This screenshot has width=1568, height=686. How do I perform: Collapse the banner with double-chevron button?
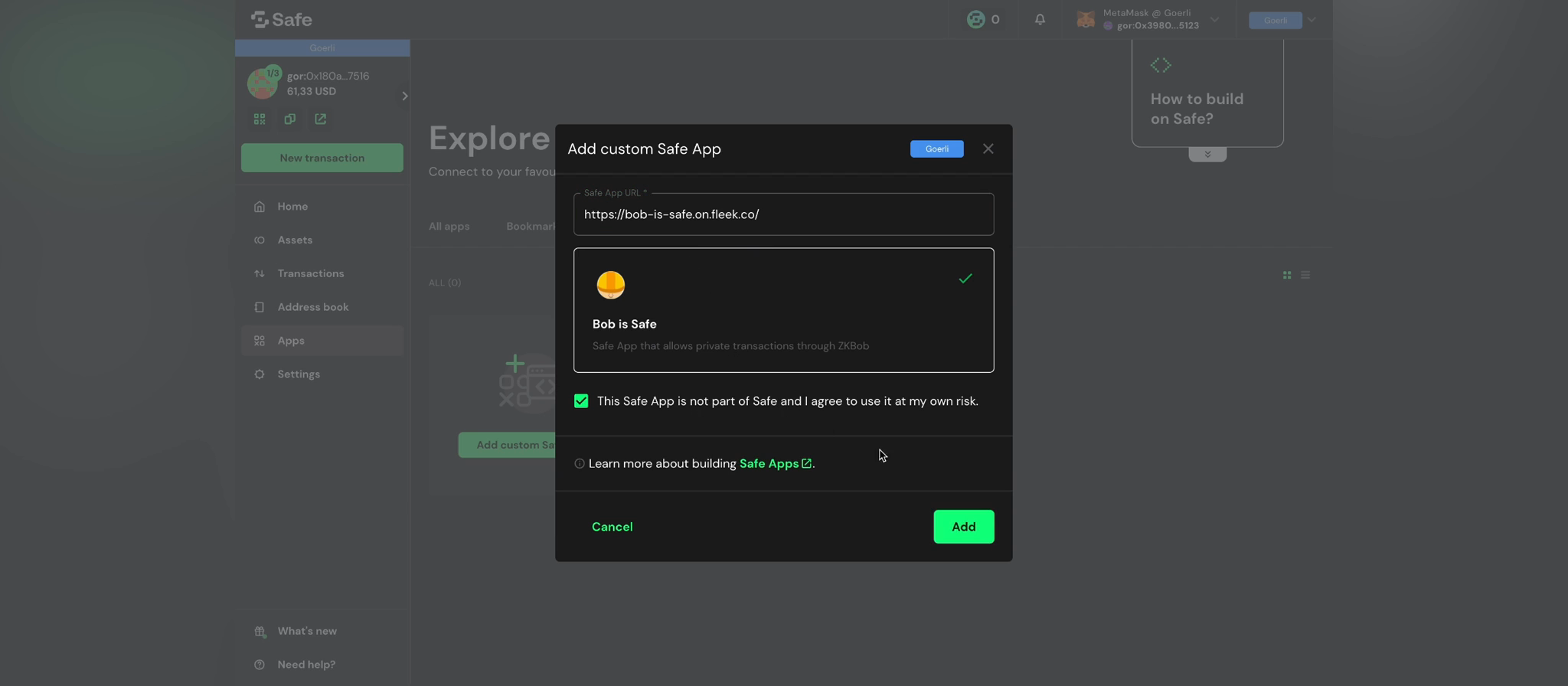coord(1207,155)
